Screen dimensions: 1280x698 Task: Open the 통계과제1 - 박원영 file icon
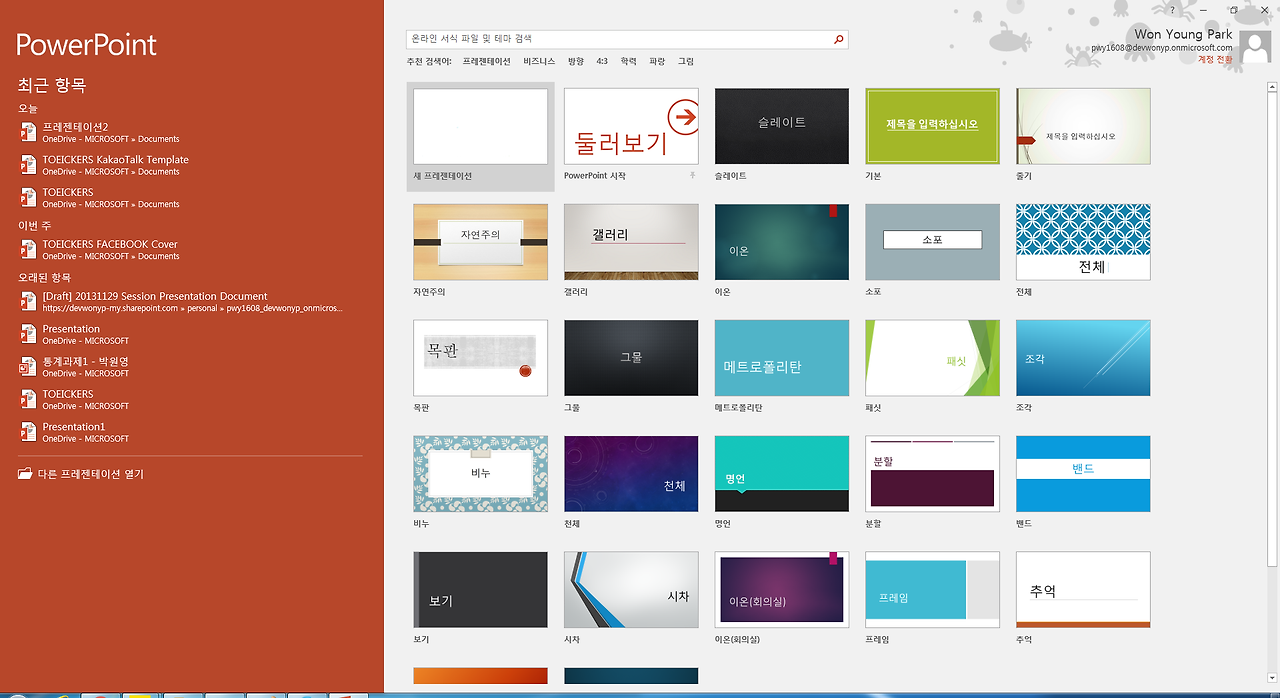27,367
